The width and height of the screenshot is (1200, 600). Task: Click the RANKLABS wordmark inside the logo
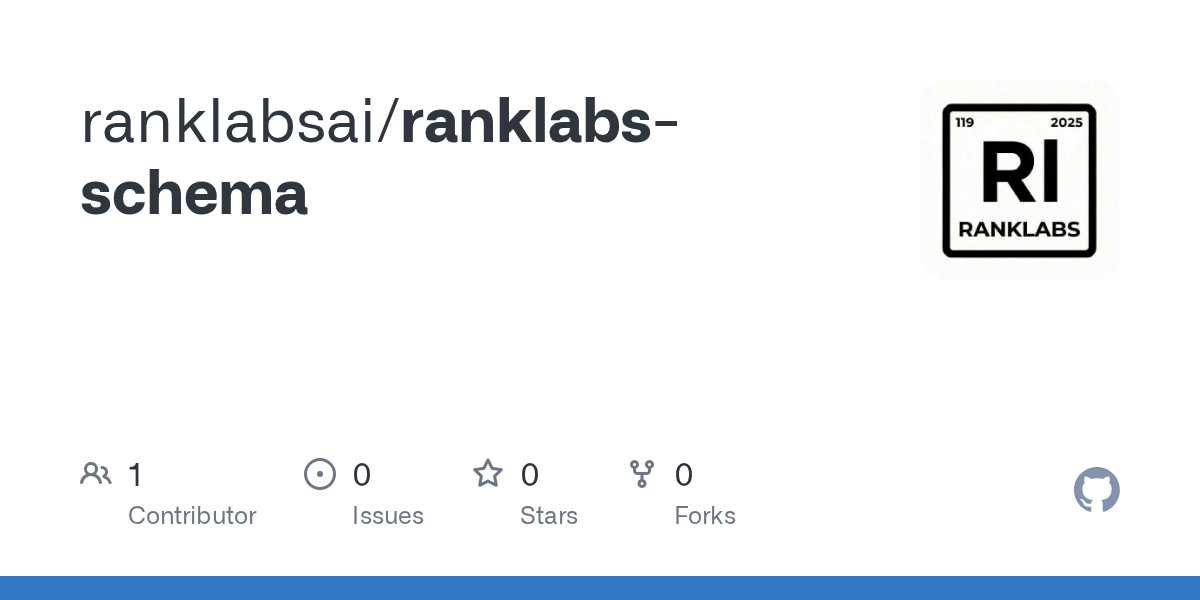(1019, 229)
